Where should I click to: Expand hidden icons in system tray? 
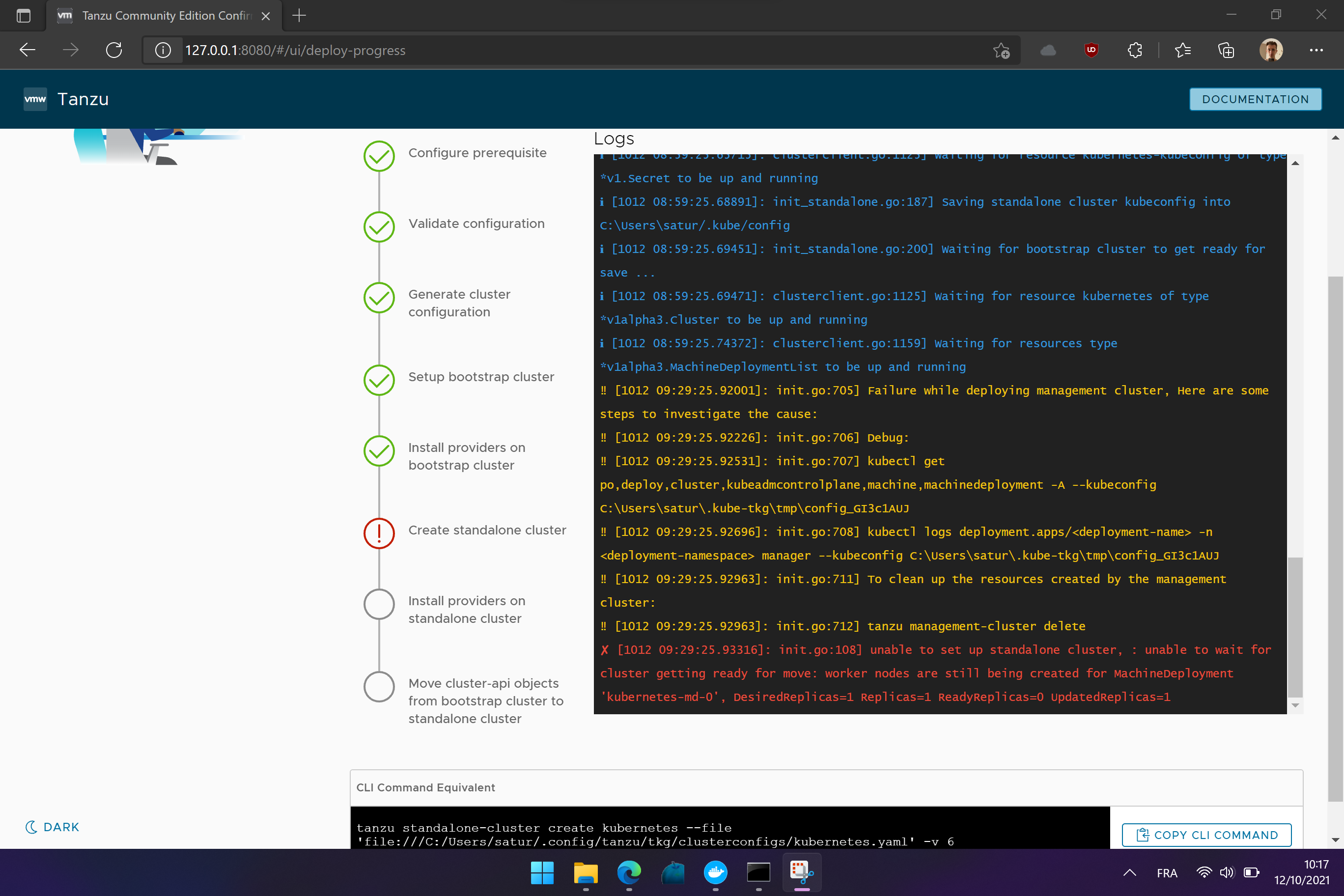pos(1130,872)
